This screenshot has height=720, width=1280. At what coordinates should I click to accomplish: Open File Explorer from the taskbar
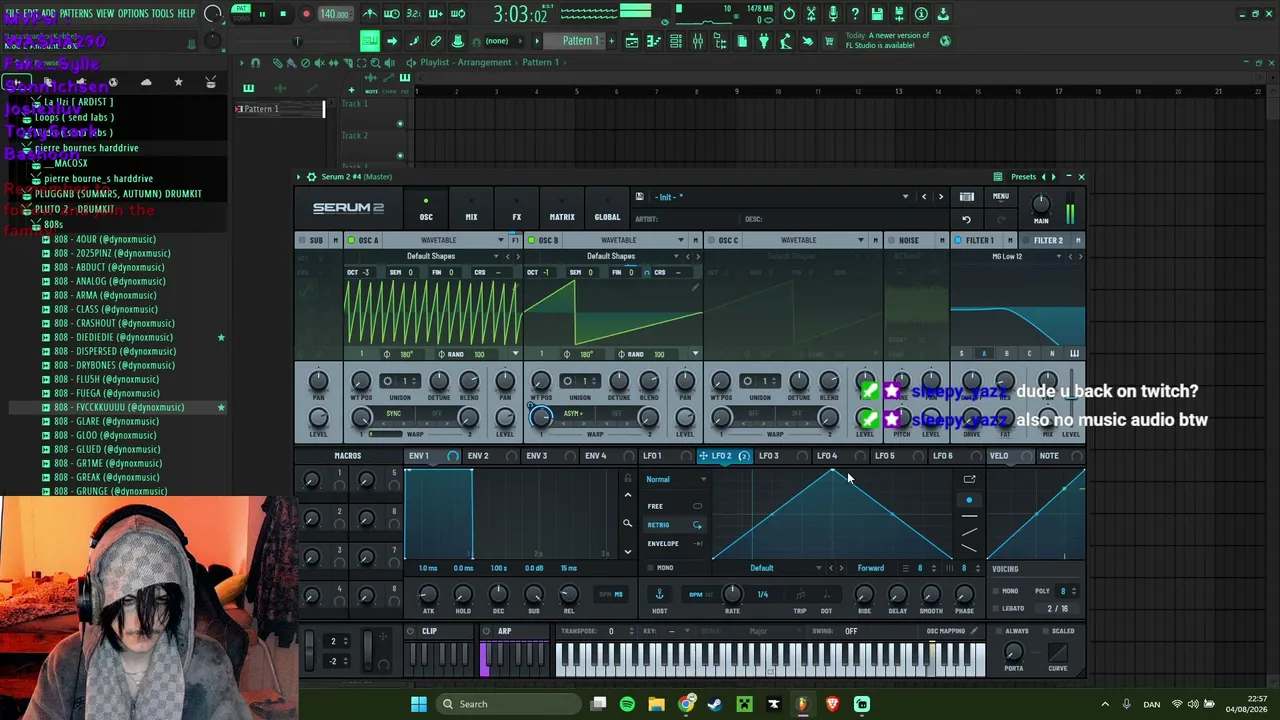[x=656, y=704]
